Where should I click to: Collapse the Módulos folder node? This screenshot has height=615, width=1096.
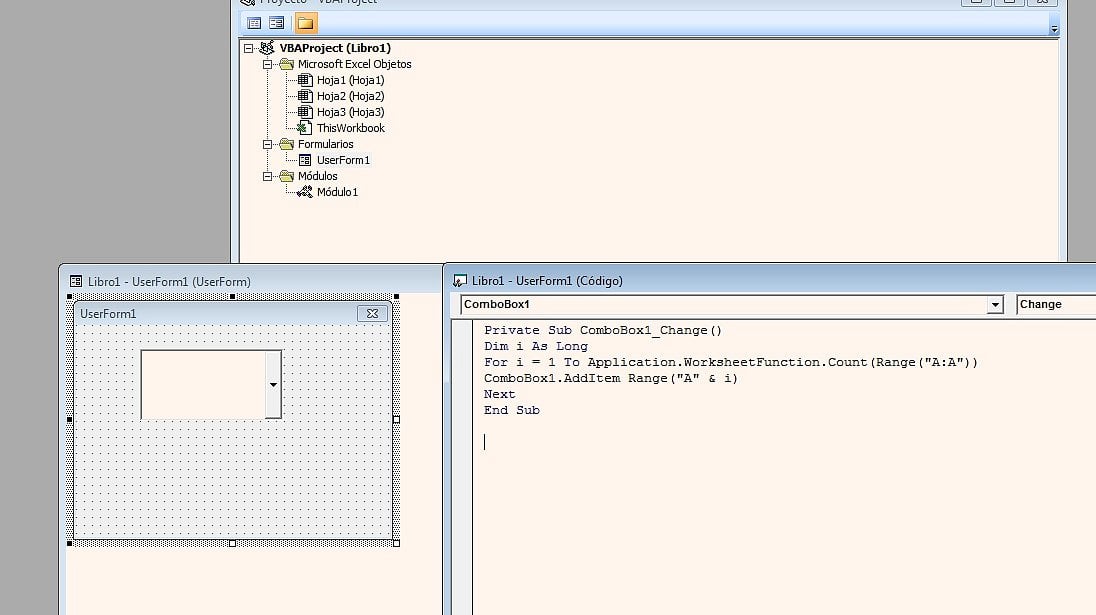(268, 176)
